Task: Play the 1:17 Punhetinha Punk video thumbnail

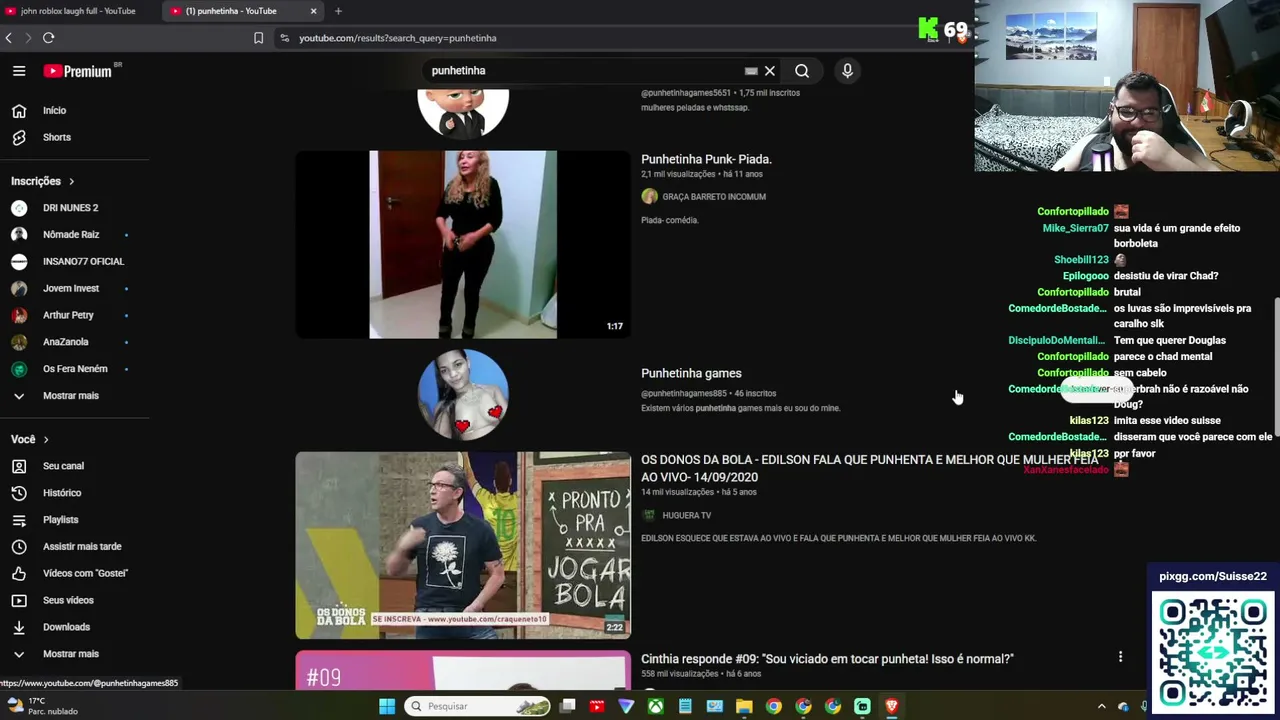Action: (x=463, y=245)
